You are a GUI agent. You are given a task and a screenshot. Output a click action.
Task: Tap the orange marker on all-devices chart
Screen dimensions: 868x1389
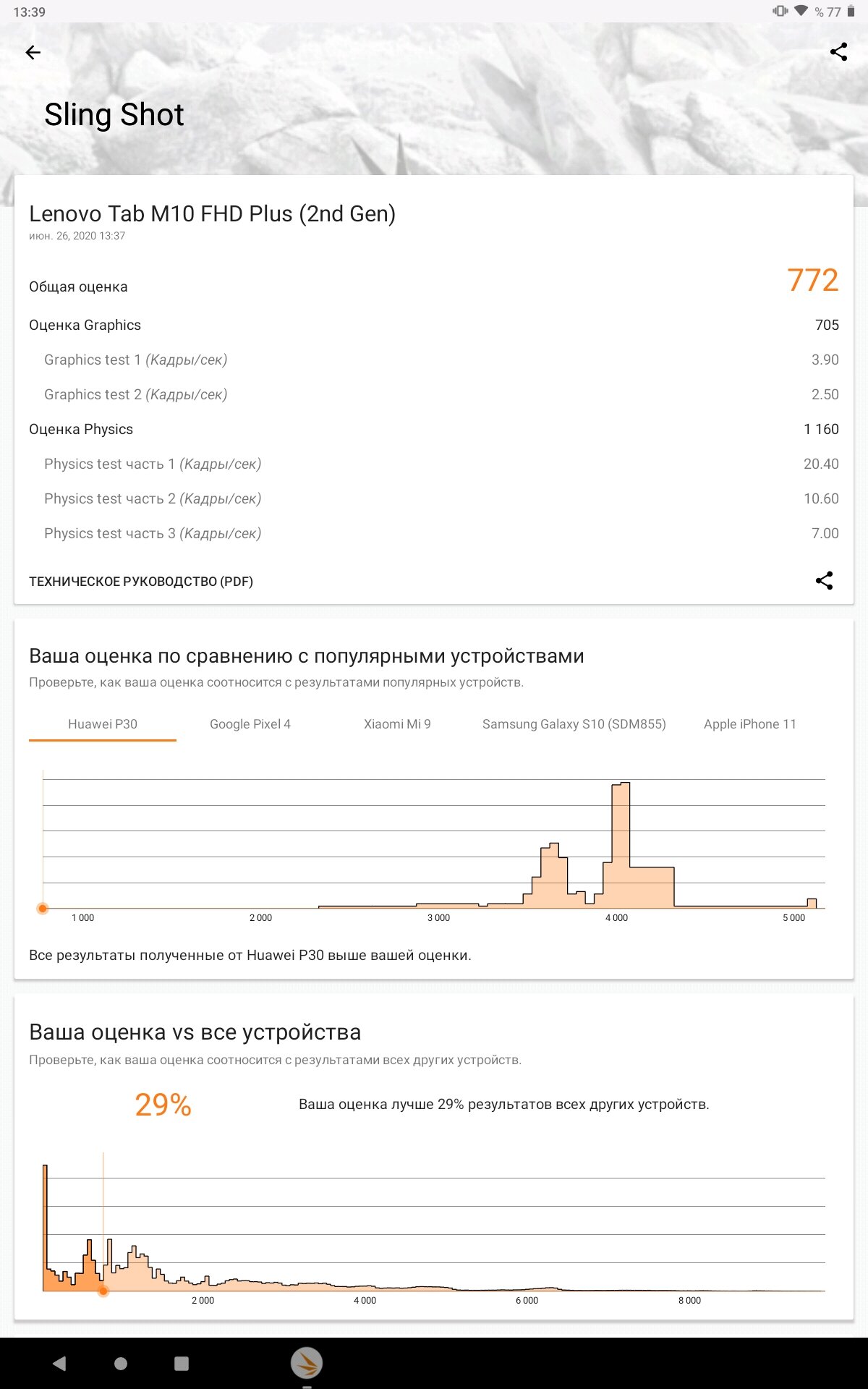pos(103,1291)
